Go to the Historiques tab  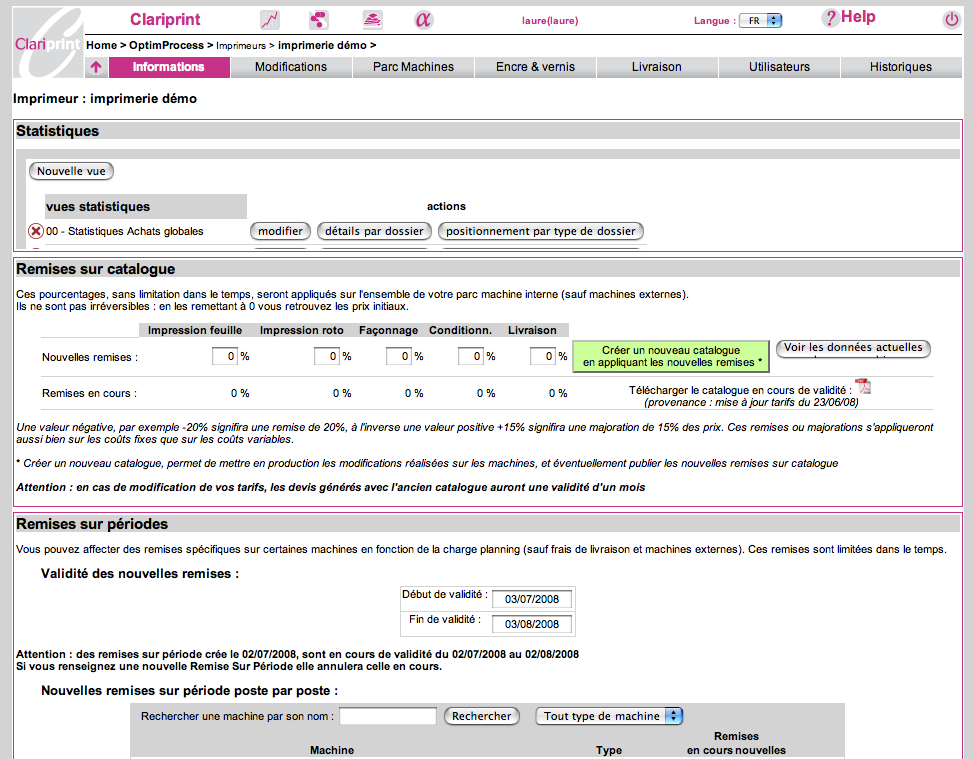[900, 67]
